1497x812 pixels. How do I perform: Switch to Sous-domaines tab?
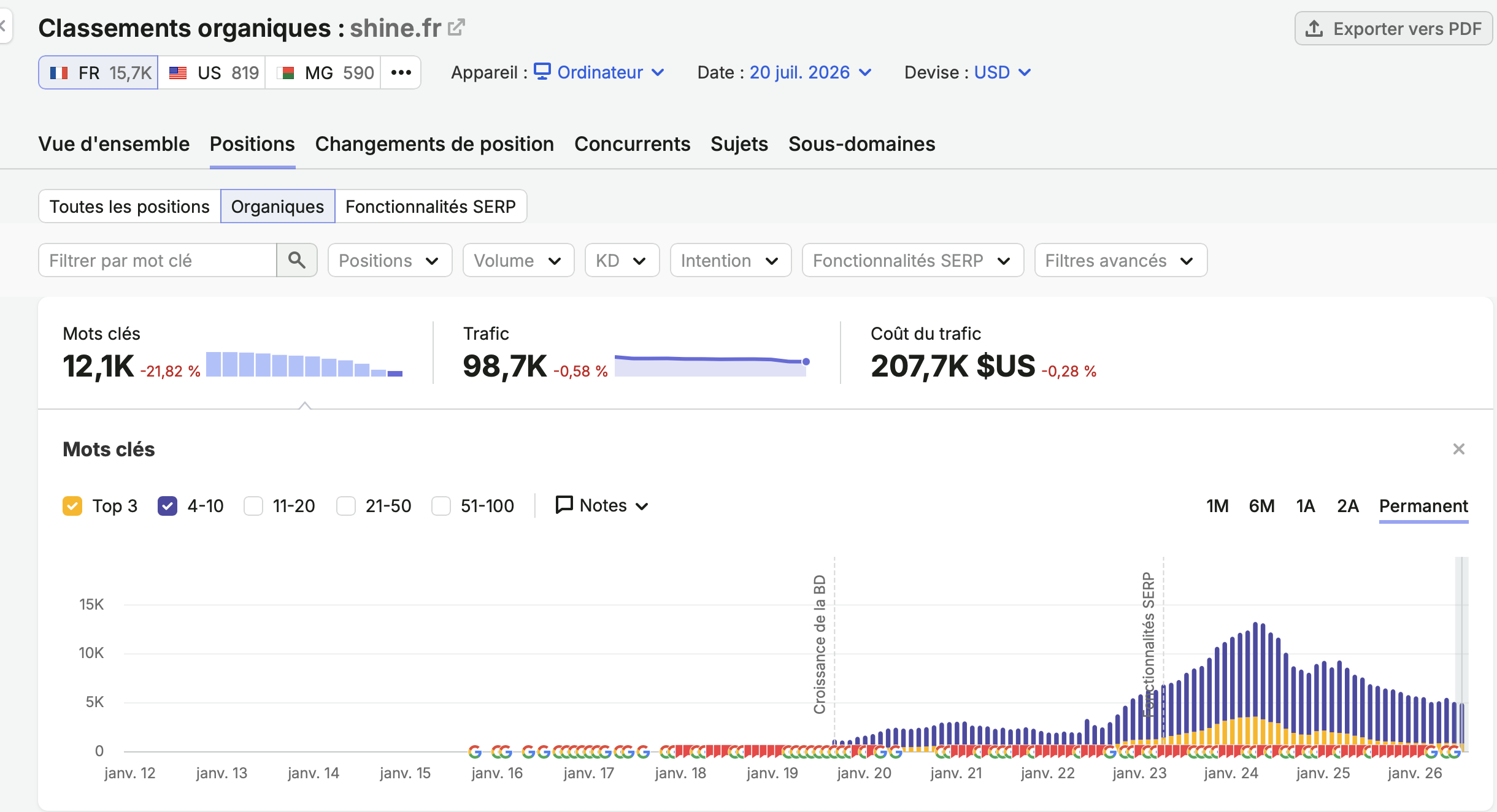tap(861, 144)
